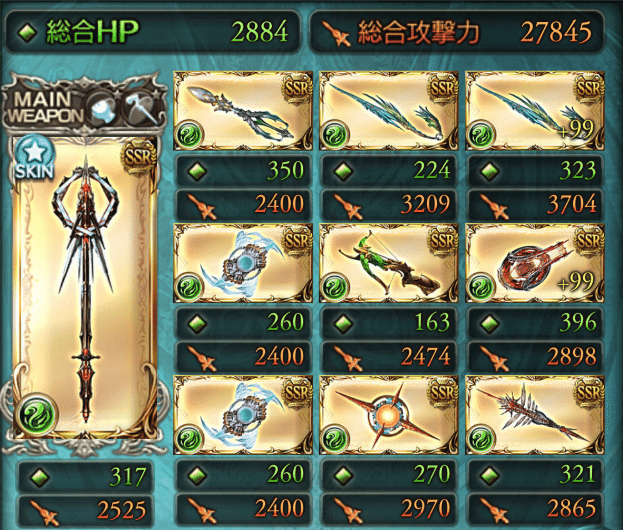Click the 3704 attack value field
The image size is (623, 530).
pyautogui.click(x=535, y=205)
